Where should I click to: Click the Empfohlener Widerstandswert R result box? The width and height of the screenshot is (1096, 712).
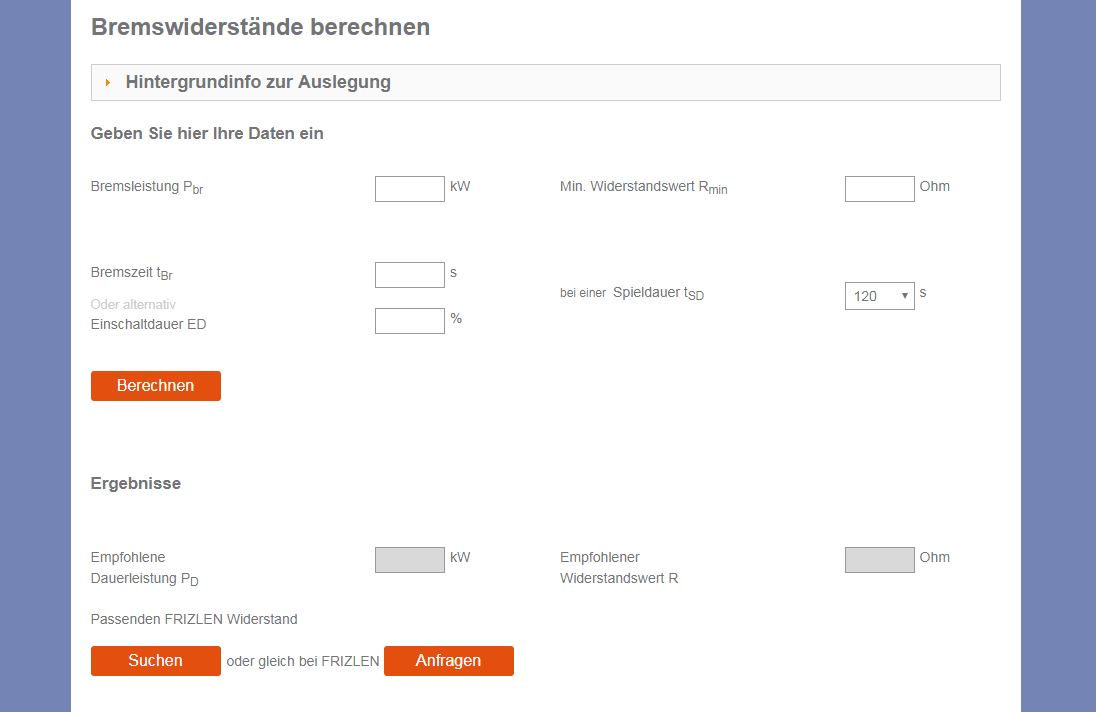point(879,559)
